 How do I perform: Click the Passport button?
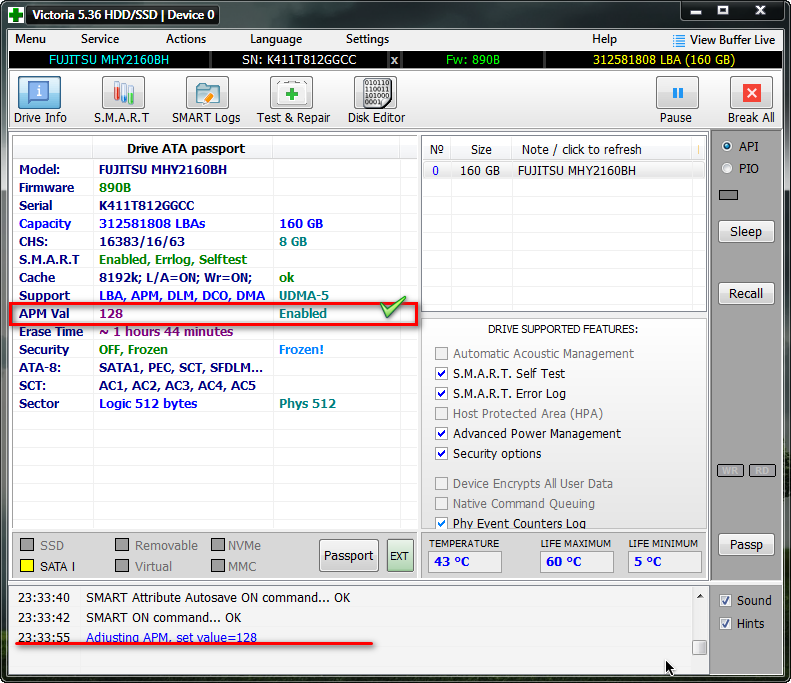(349, 555)
